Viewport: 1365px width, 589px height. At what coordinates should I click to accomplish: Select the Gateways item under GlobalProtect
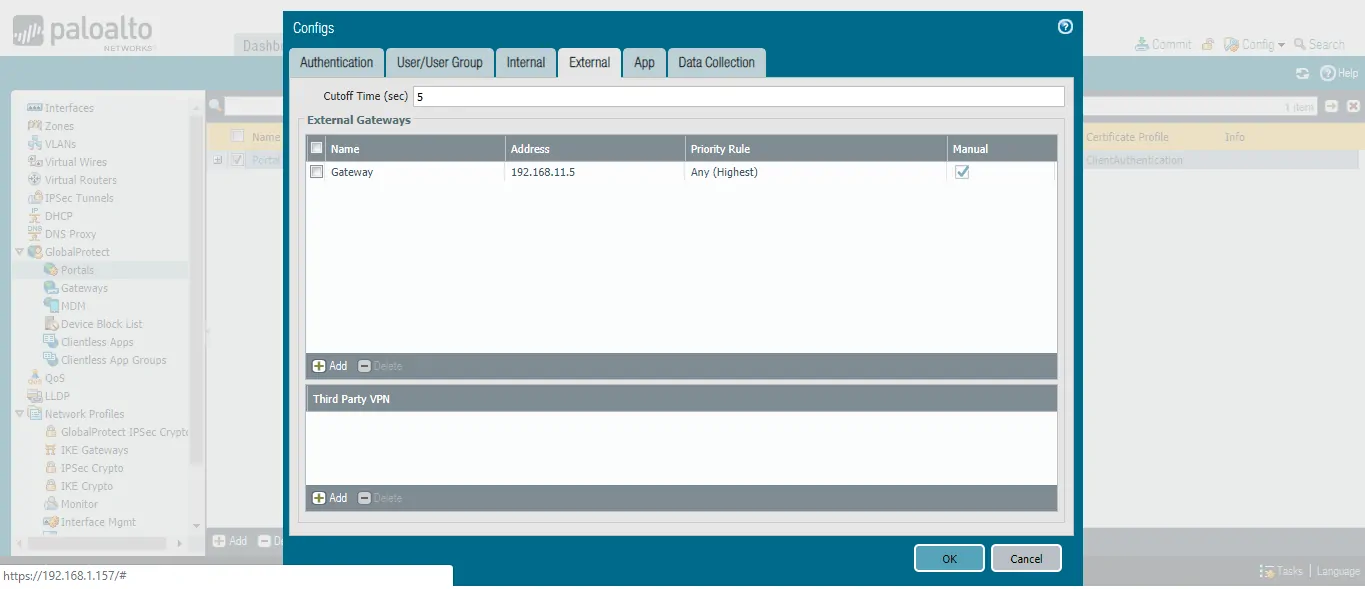pyautogui.click(x=84, y=288)
